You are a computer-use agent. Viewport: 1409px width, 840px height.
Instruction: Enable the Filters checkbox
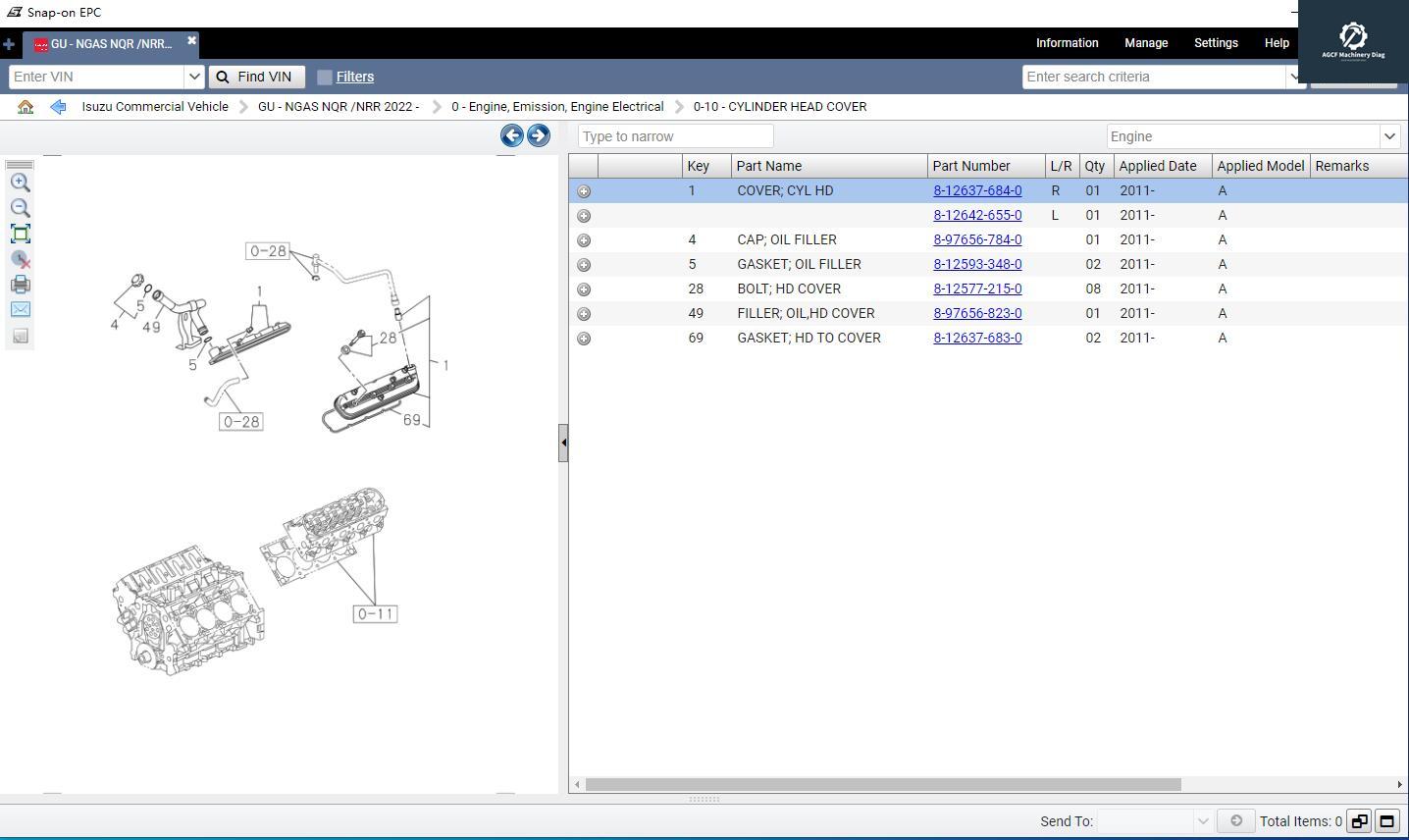[x=325, y=76]
